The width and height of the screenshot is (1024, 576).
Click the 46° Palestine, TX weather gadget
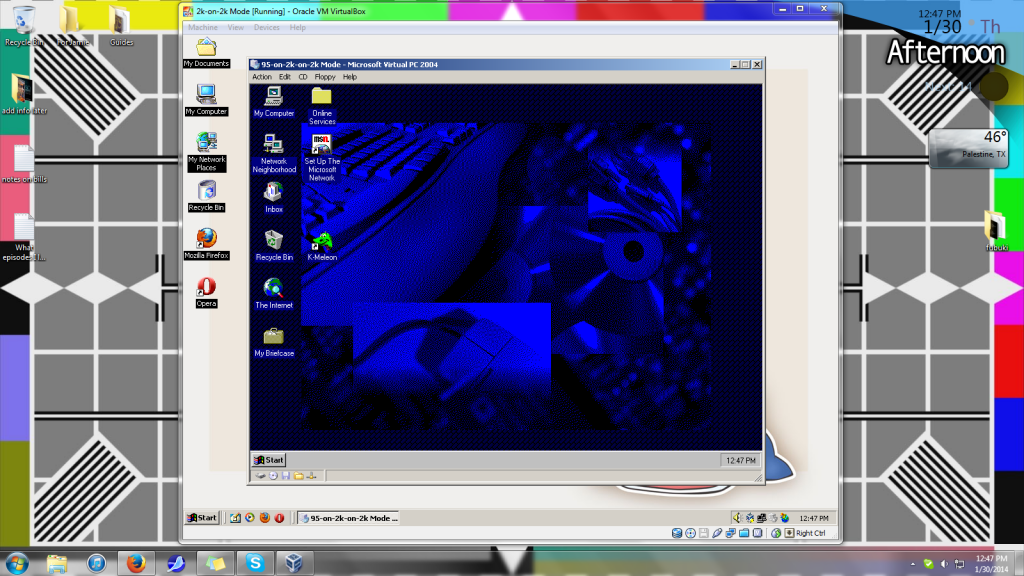tap(969, 149)
